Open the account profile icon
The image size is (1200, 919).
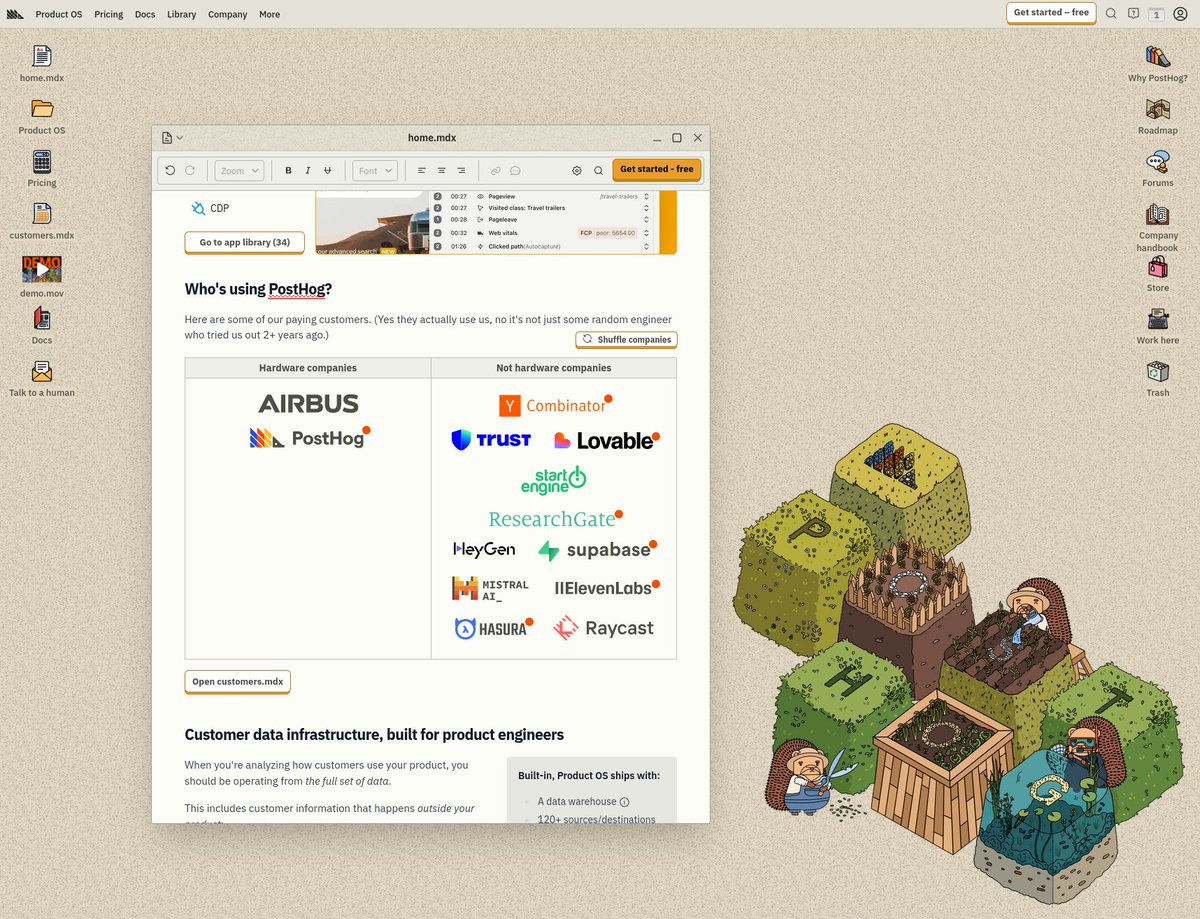click(1180, 14)
